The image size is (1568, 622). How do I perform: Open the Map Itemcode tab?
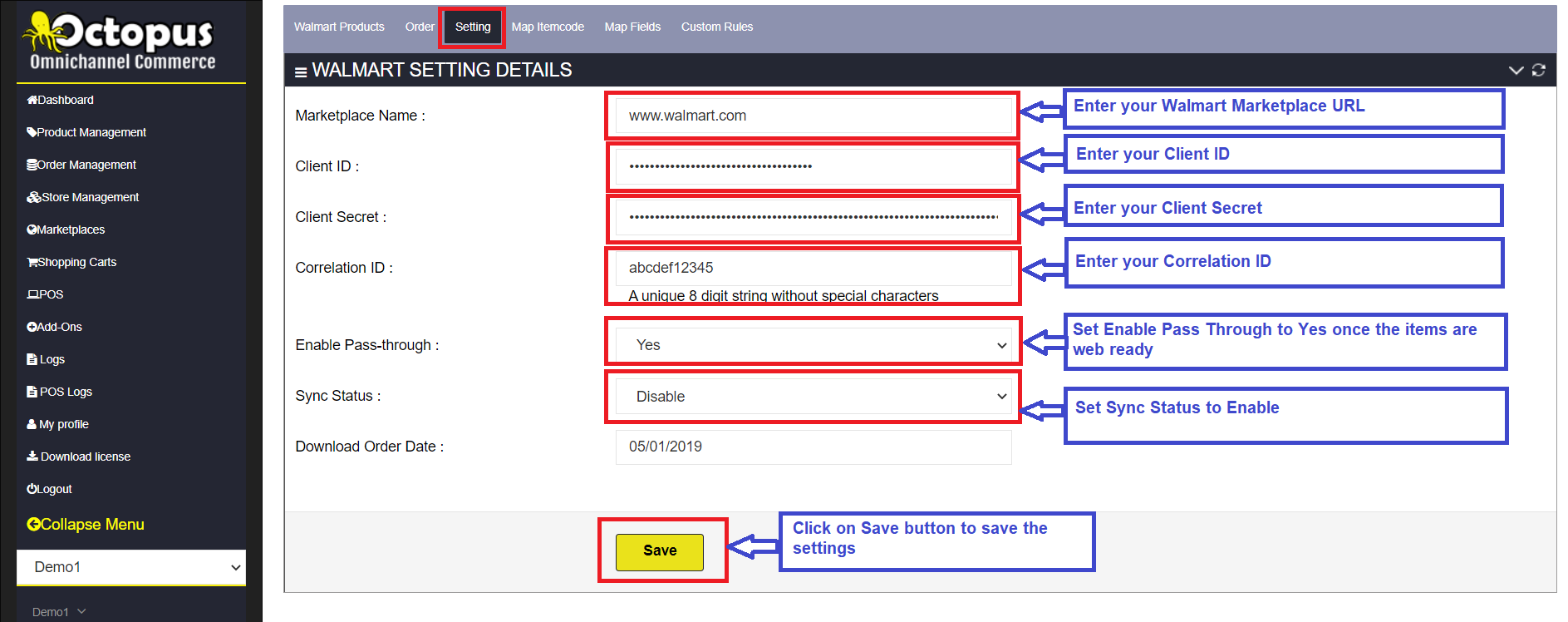(x=548, y=27)
